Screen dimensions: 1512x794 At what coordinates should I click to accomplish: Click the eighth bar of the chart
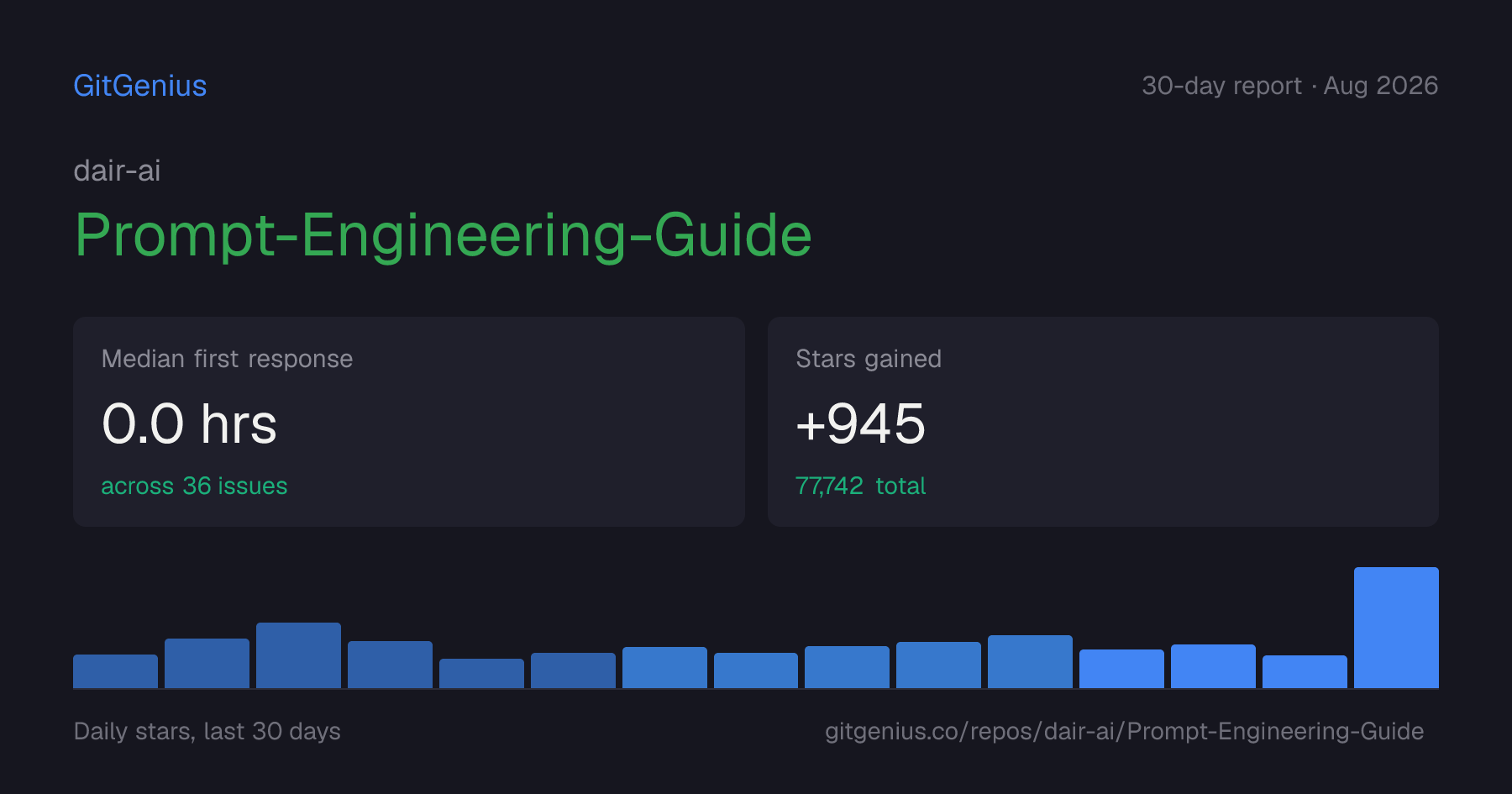[x=756, y=670]
